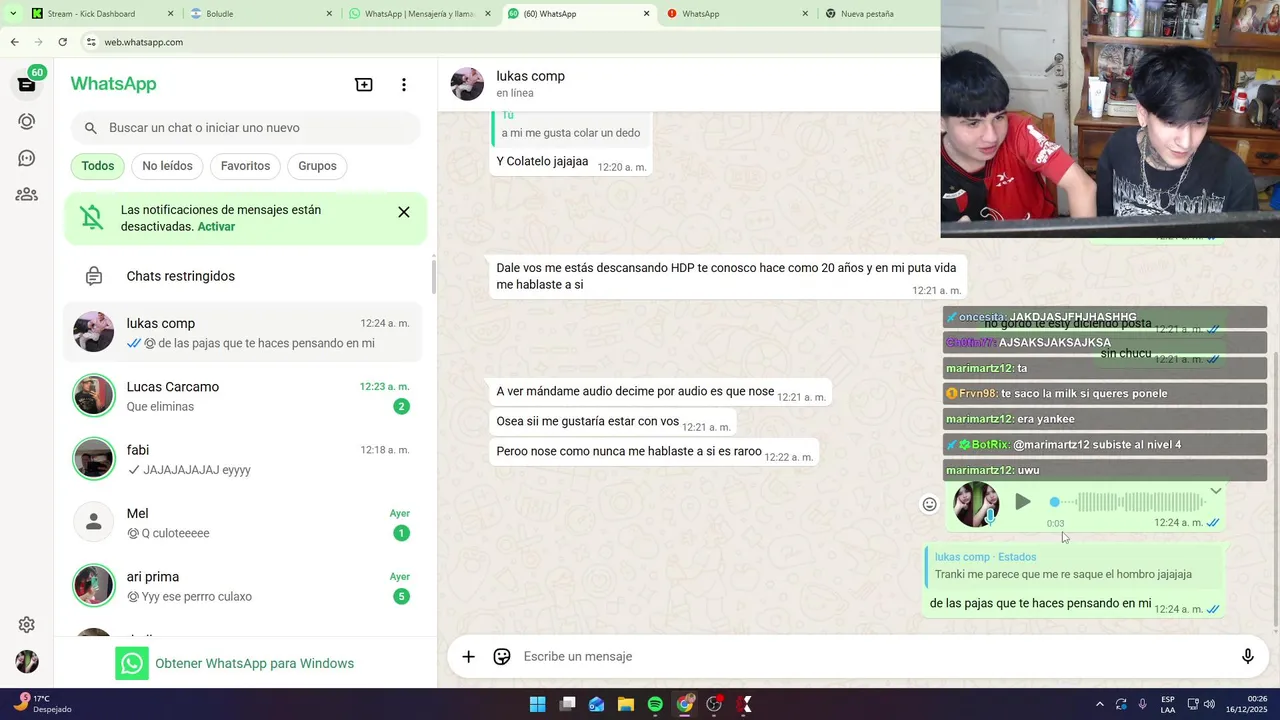The width and height of the screenshot is (1280, 720).
Task: Switch to the Boludle browser tab
Action: pos(262,14)
